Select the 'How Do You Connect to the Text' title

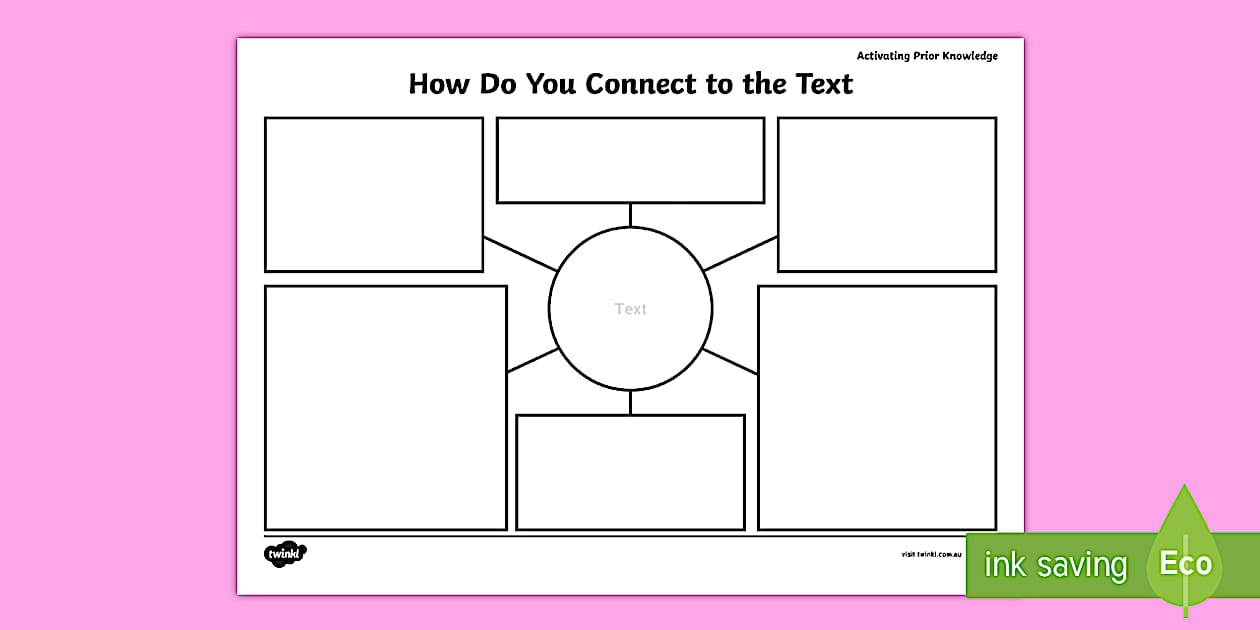click(x=630, y=84)
